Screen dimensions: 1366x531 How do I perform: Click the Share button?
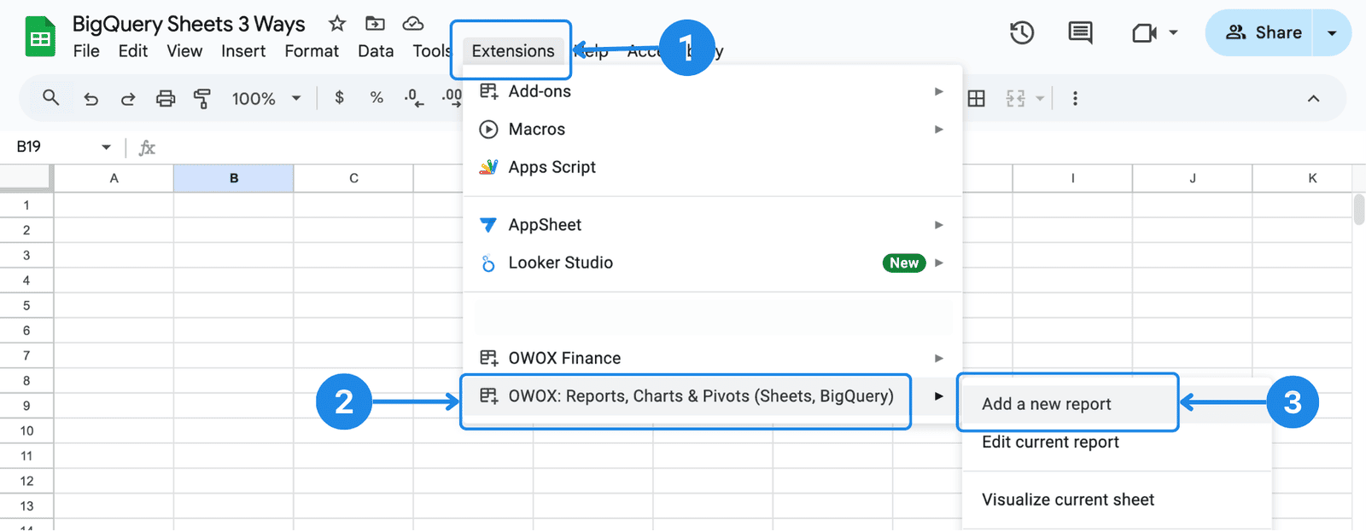1263,33
